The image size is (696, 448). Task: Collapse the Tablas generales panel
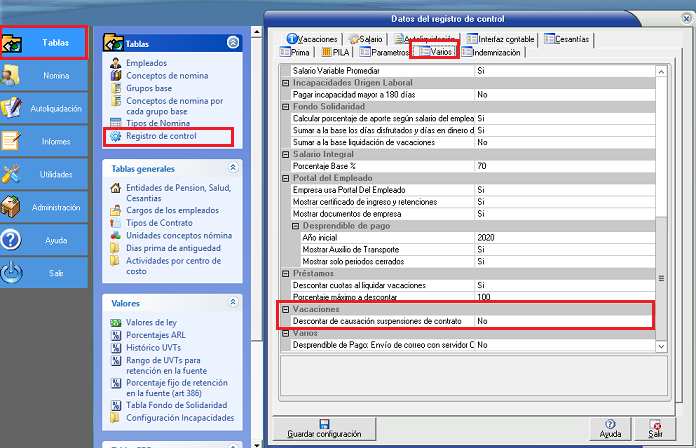coord(233,169)
